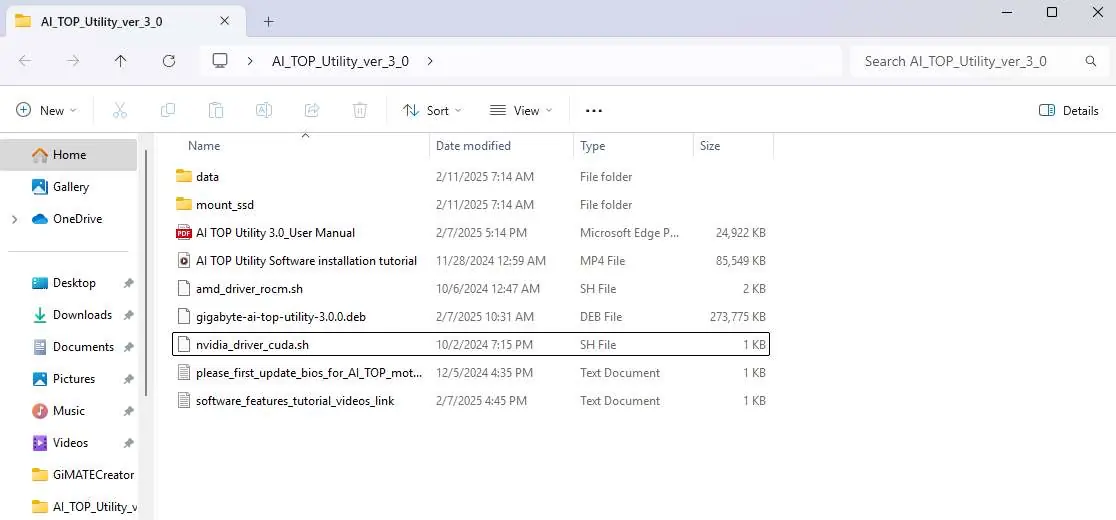This screenshot has height=520, width=1116.
Task: Click the Cut scissors icon
Action: click(x=120, y=110)
